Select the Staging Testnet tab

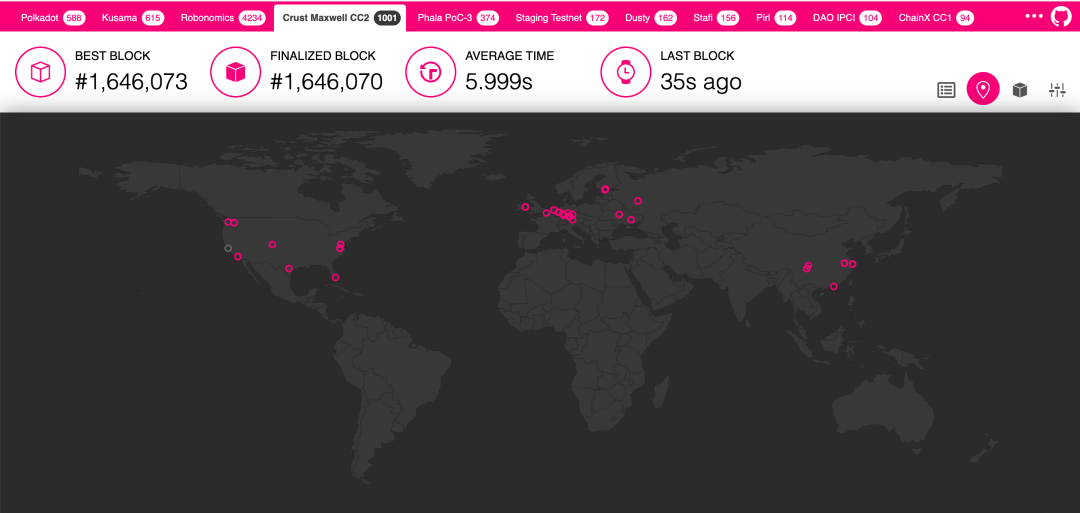point(561,18)
